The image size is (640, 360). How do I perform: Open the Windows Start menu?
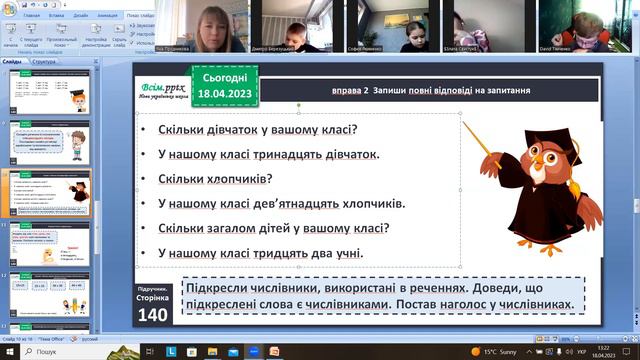(x=9, y=351)
